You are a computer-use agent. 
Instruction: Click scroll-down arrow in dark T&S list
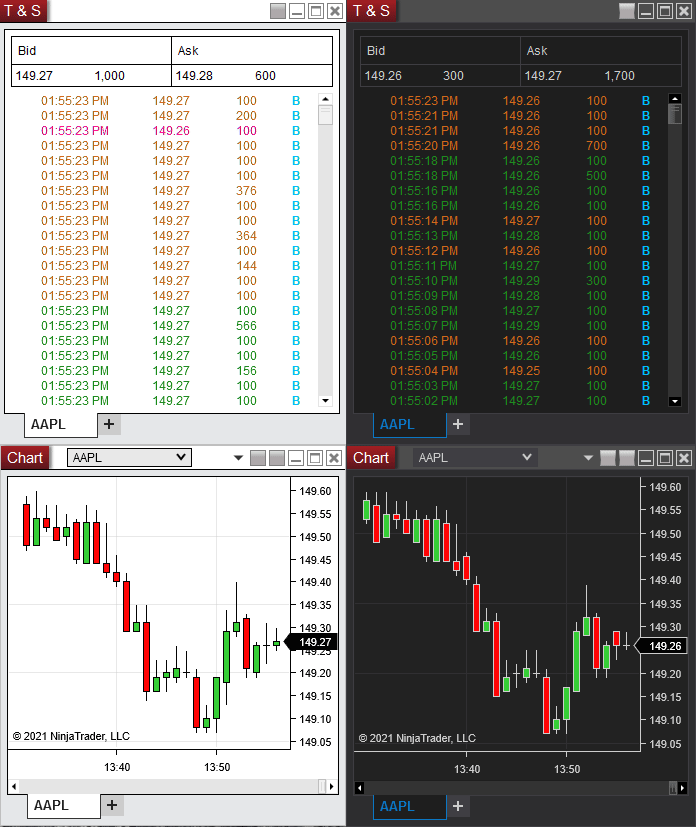click(675, 401)
